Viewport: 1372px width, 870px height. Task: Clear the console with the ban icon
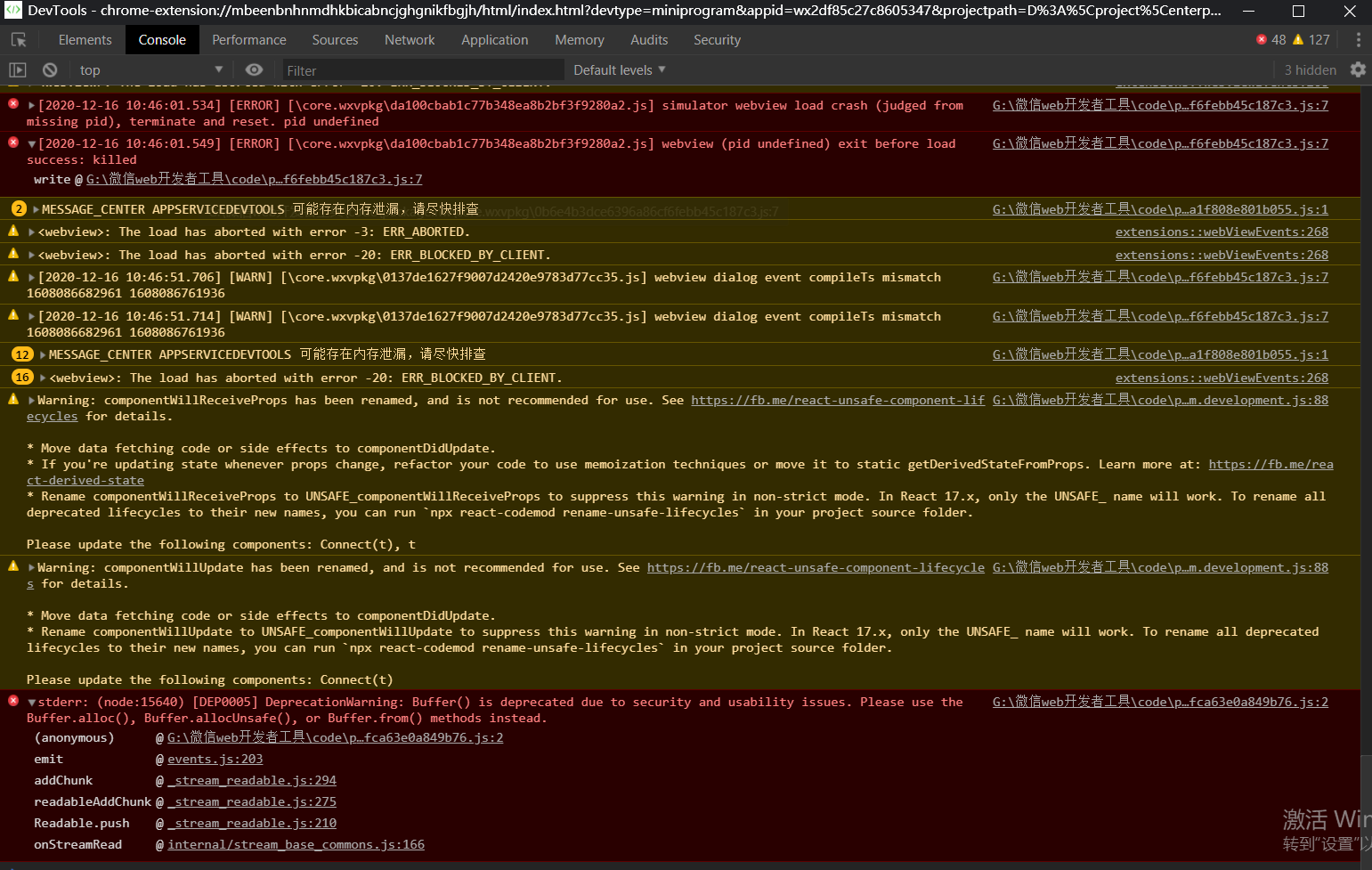[x=50, y=69]
